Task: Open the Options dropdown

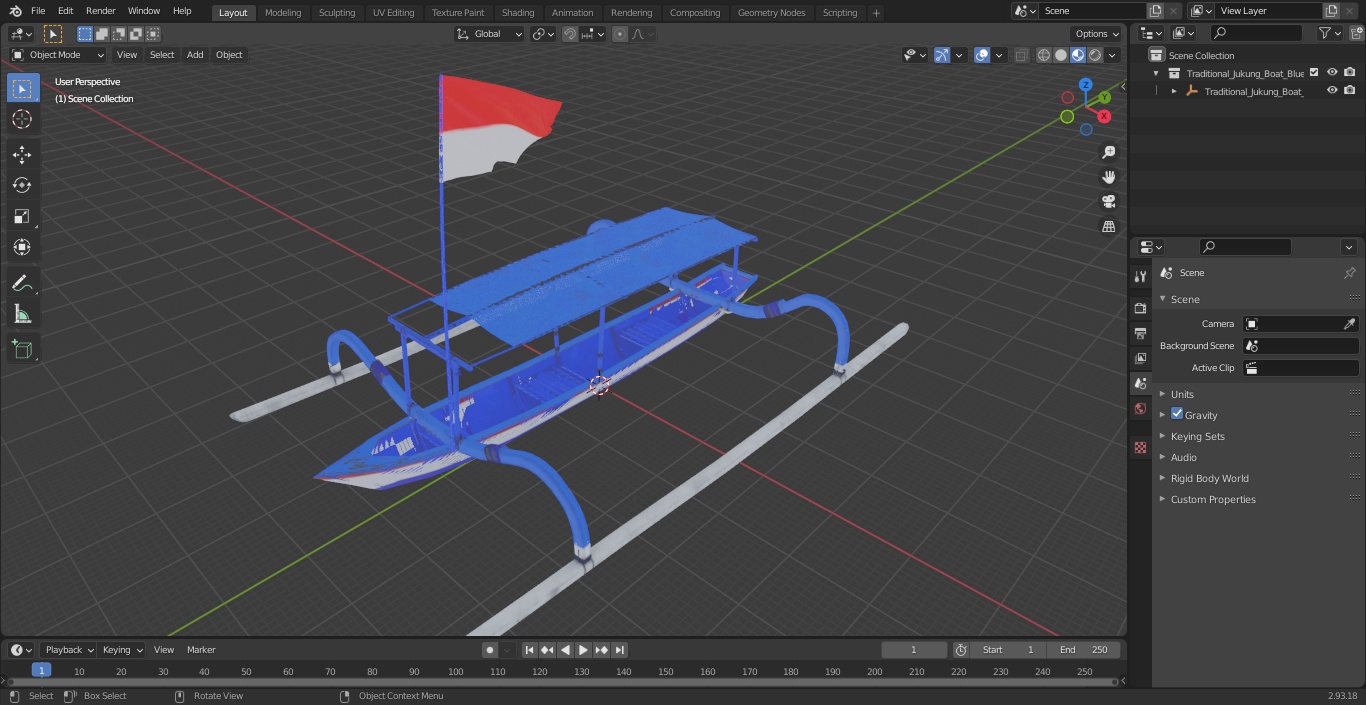Action: click(x=1097, y=34)
